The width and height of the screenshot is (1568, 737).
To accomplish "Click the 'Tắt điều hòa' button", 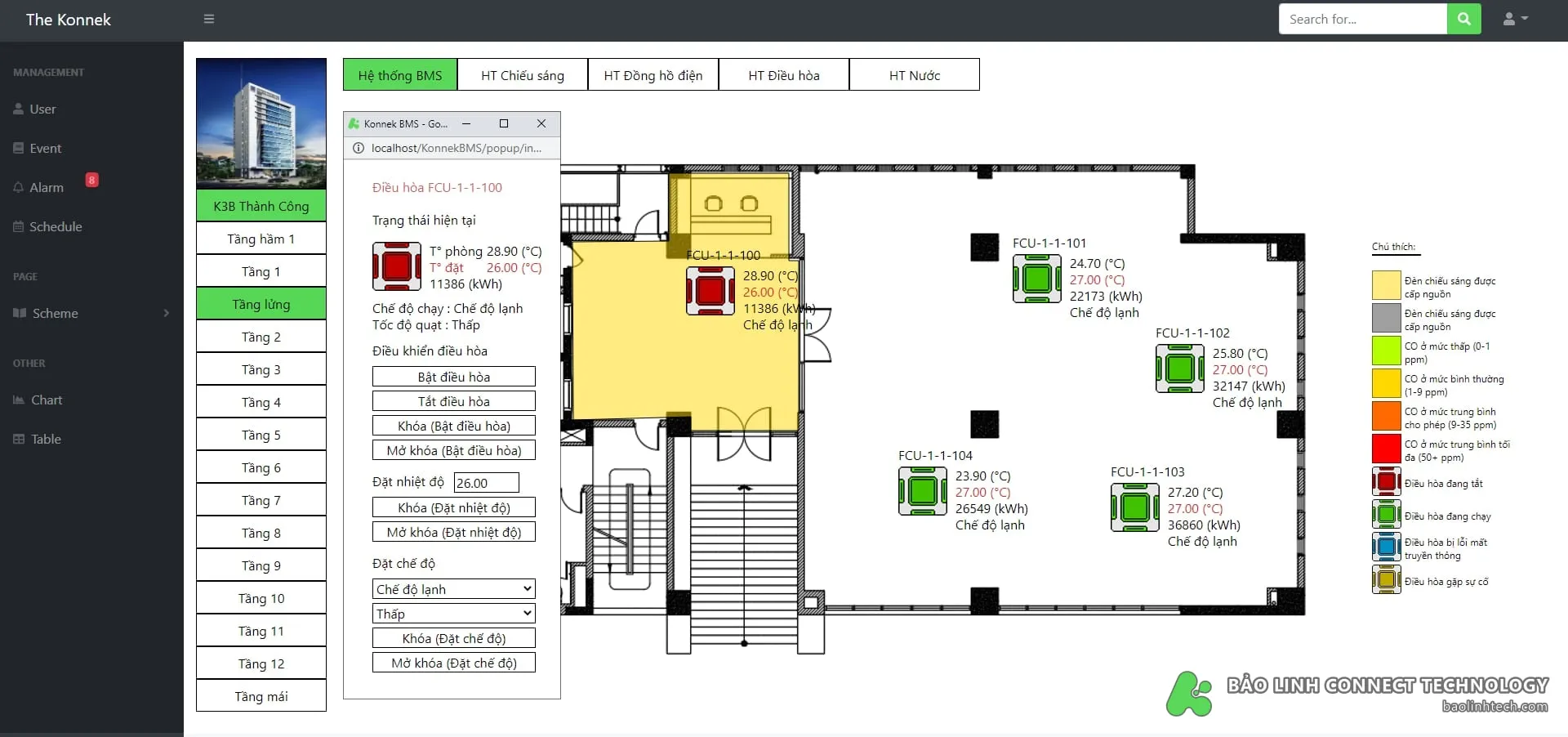I will tap(454, 401).
